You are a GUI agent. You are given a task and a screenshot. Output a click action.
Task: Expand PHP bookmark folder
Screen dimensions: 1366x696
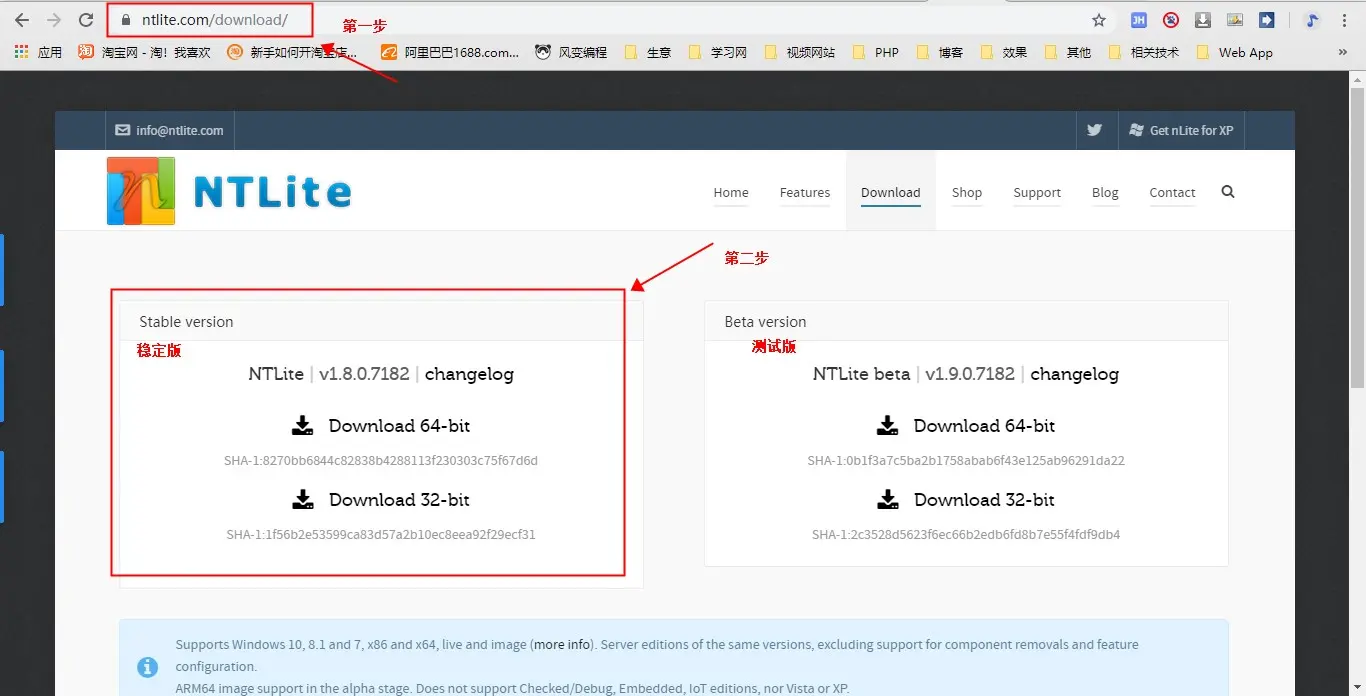point(875,52)
